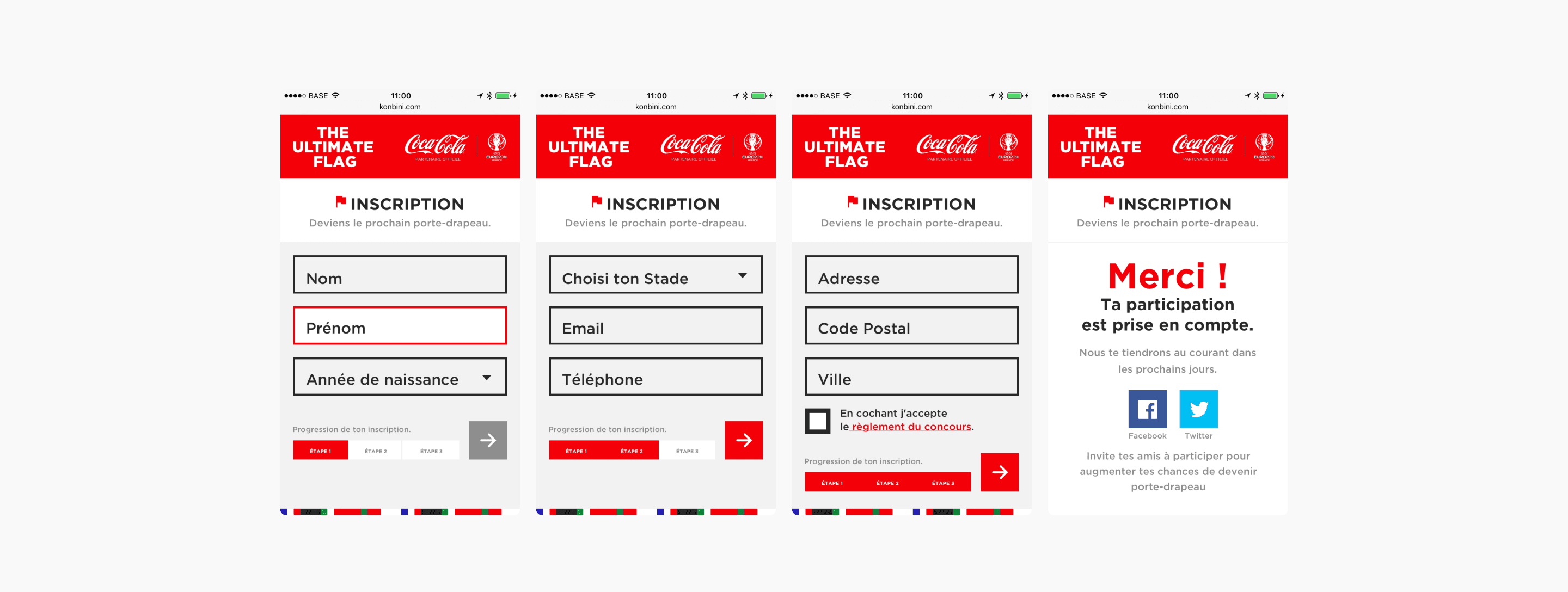Click the red ÉTAPE 1 progress segment under Adresse form

[x=831, y=483]
